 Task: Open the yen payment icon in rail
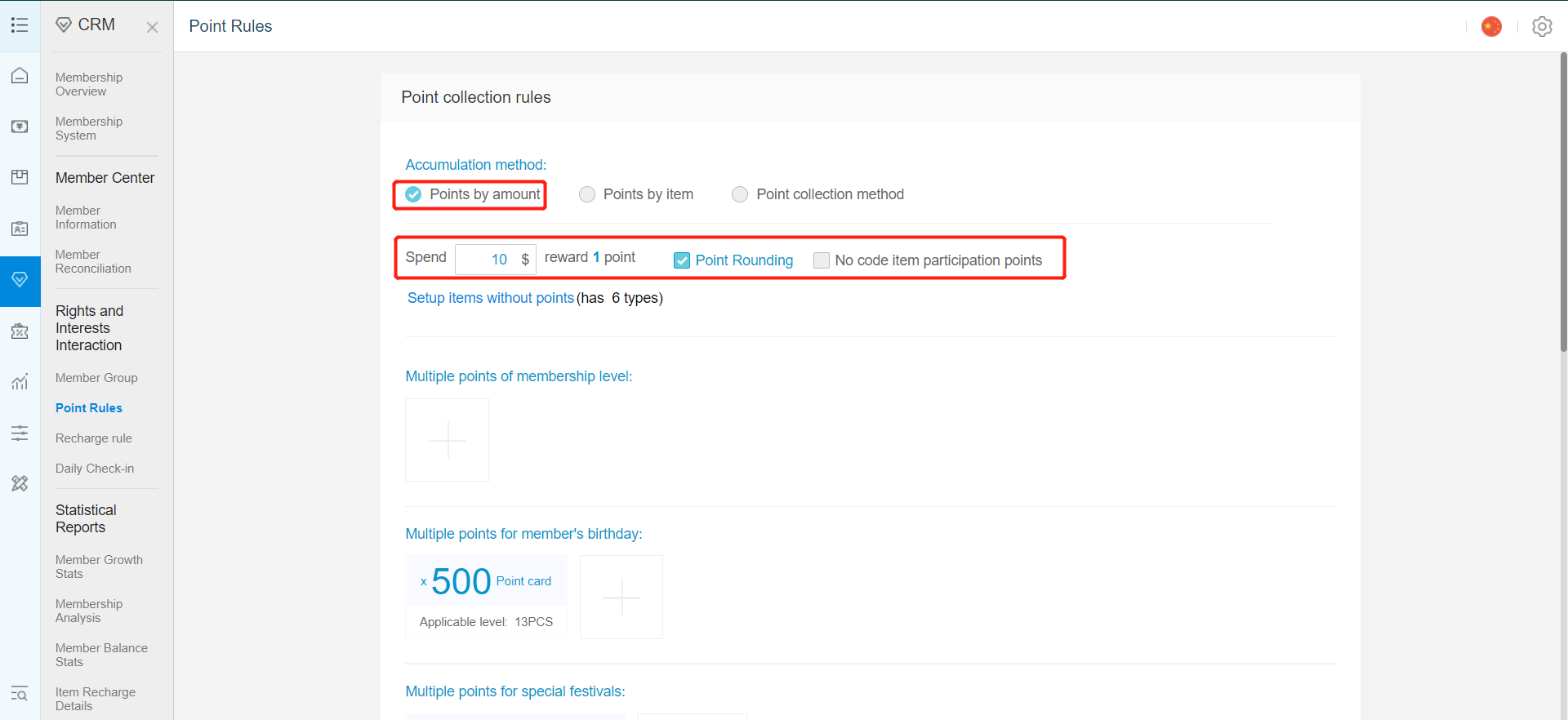coord(20,127)
